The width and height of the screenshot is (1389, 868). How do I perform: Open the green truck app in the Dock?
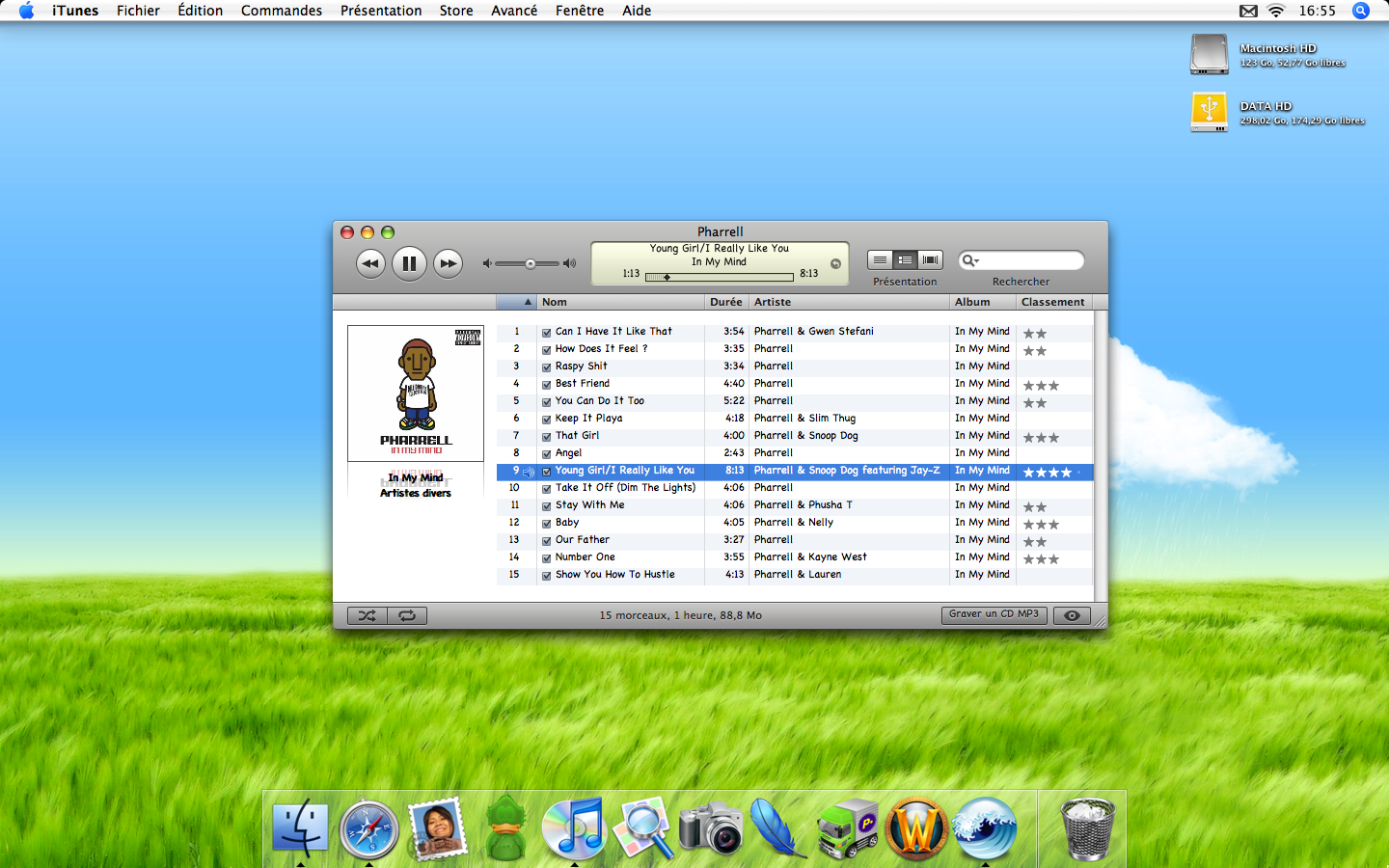(x=848, y=828)
